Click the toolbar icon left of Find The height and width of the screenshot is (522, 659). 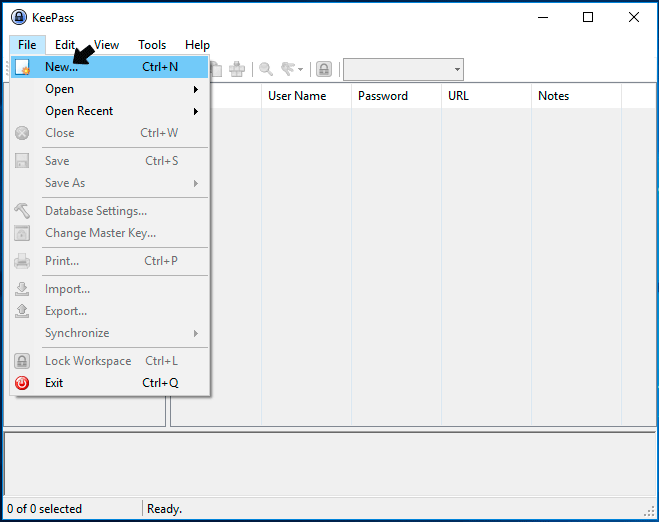[237, 69]
